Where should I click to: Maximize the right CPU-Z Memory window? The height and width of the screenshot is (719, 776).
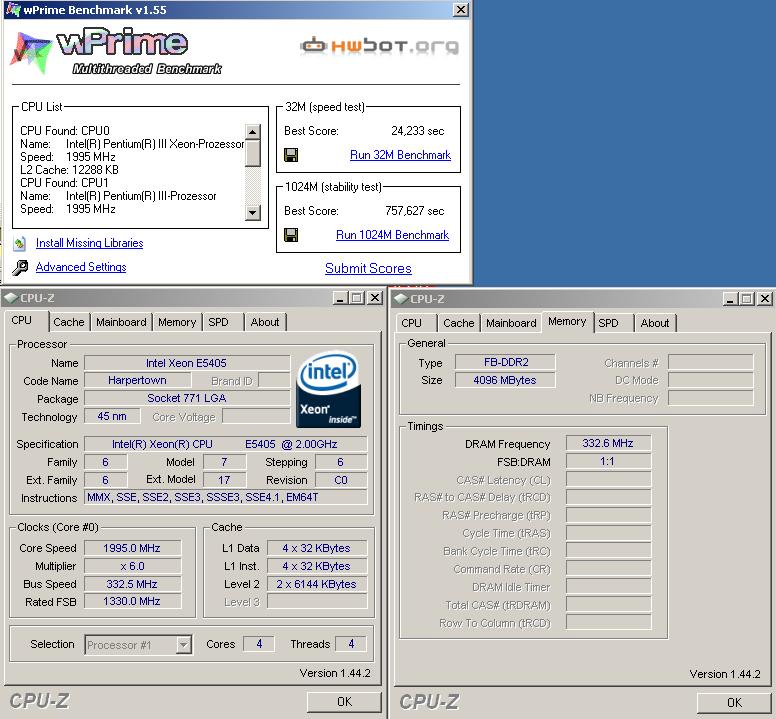point(747,299)
